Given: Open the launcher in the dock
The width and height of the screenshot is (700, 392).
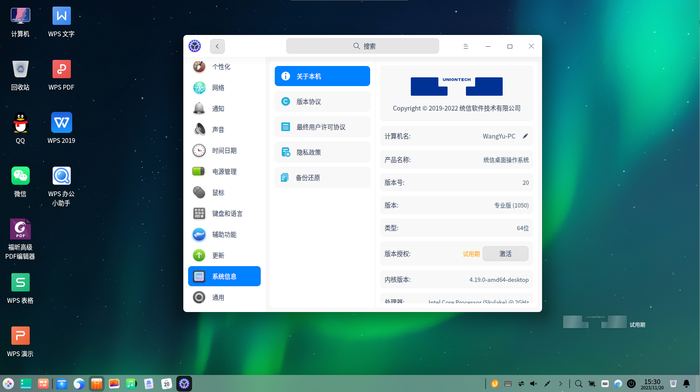Looking at the screenshot, I should 8,384.
